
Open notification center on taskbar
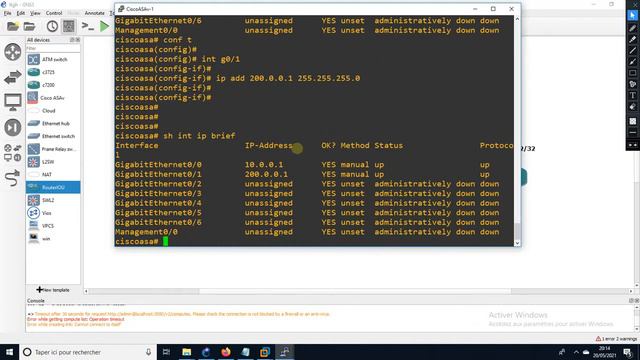click(x=628, y=352)
